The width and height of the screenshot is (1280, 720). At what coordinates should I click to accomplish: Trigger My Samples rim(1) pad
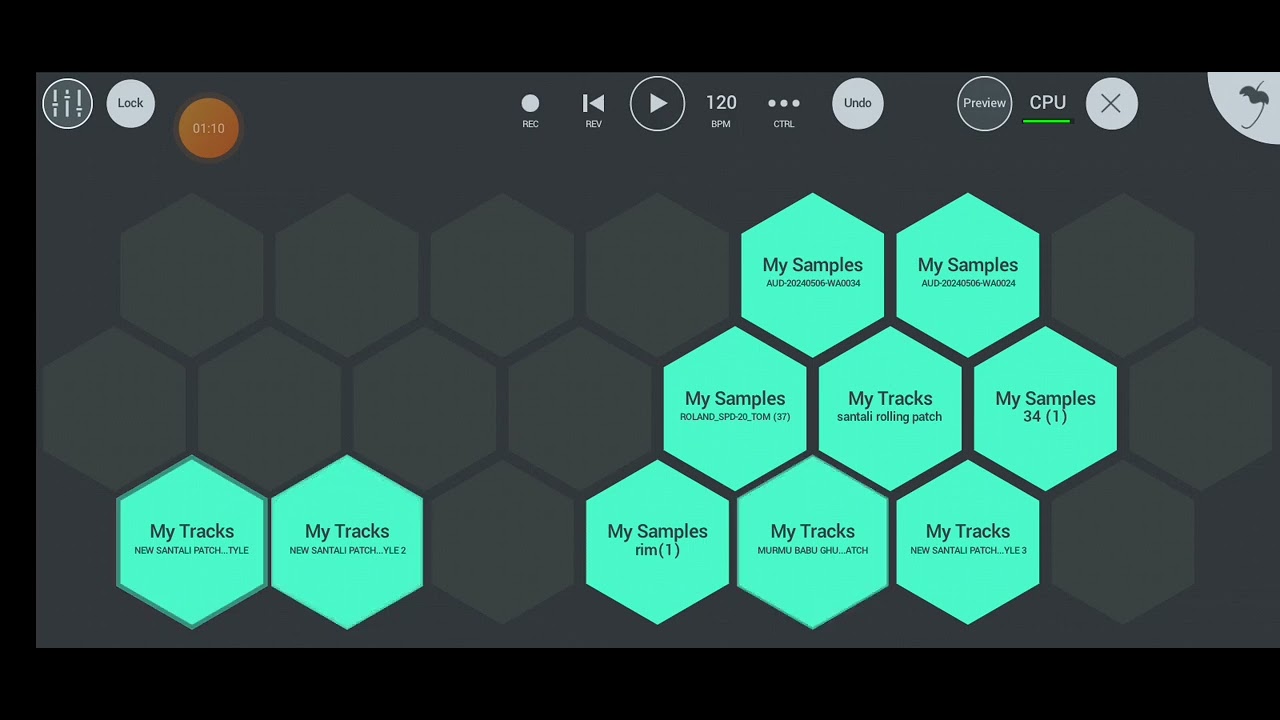(657, 541)
